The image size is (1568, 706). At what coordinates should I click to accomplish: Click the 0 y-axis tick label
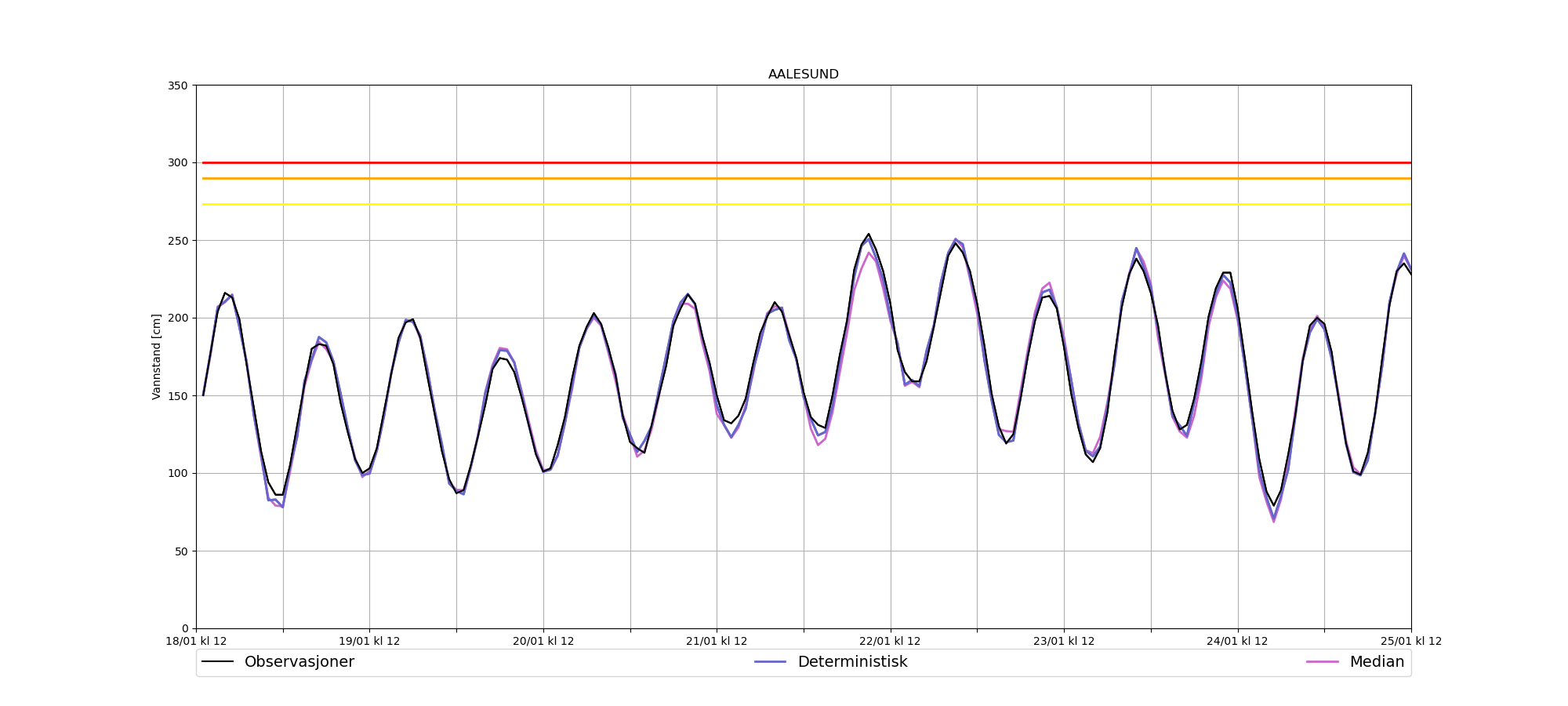[x=184, y=629]
